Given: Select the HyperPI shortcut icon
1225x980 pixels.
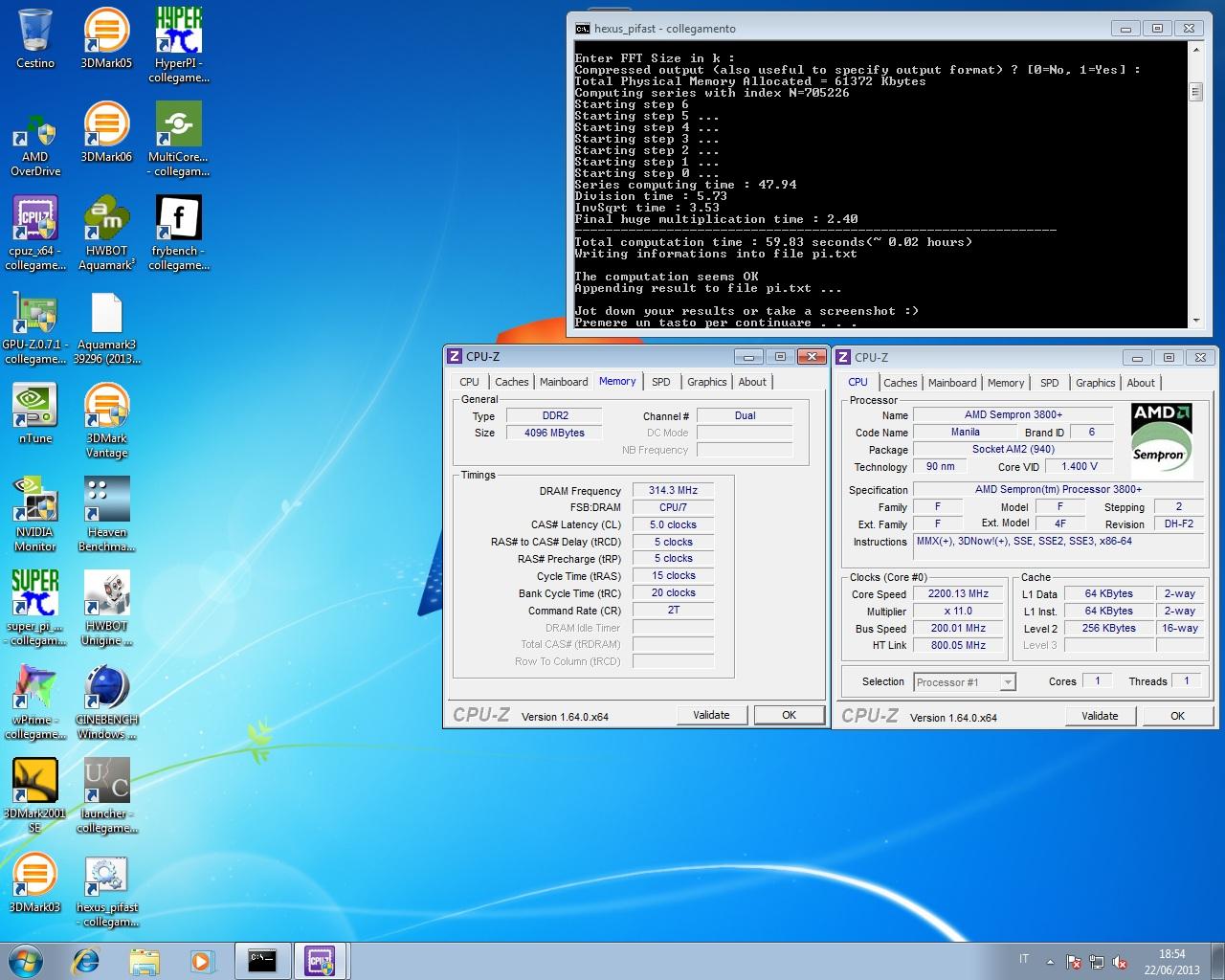Looking at the screenshot, I should [179, 44].
